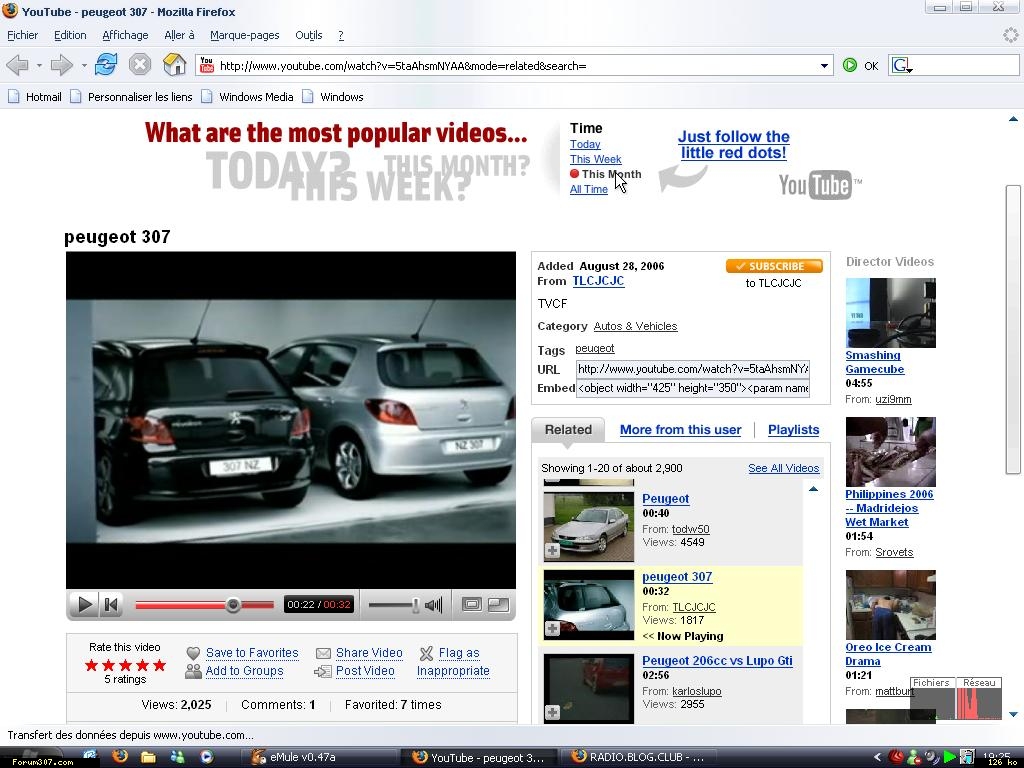Open the Affichage menu

pos(125,35)
